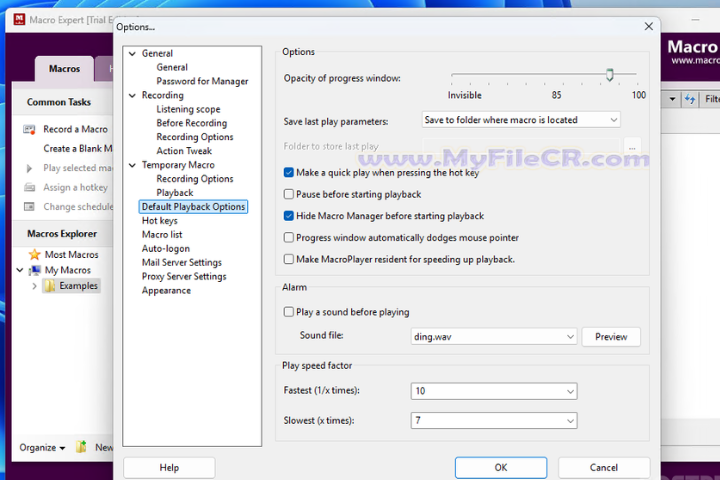Open Auto-logon options page
This screenshot has height=480, width=720.
point(166,248)
